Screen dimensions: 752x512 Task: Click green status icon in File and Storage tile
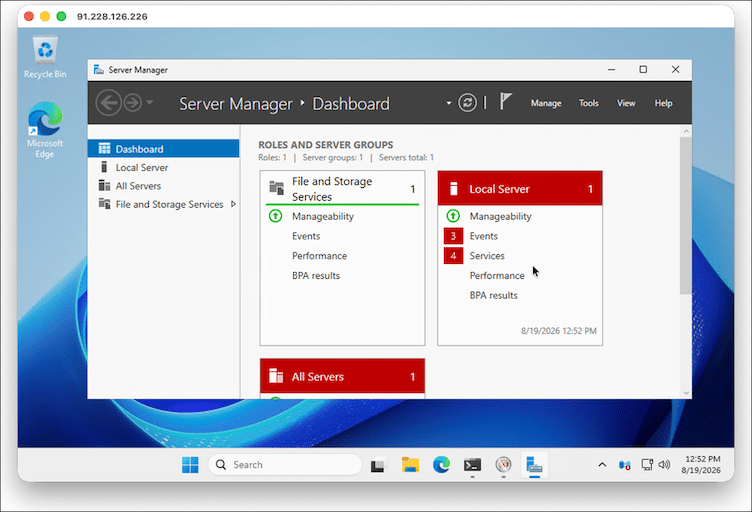(x=275, y=216)
